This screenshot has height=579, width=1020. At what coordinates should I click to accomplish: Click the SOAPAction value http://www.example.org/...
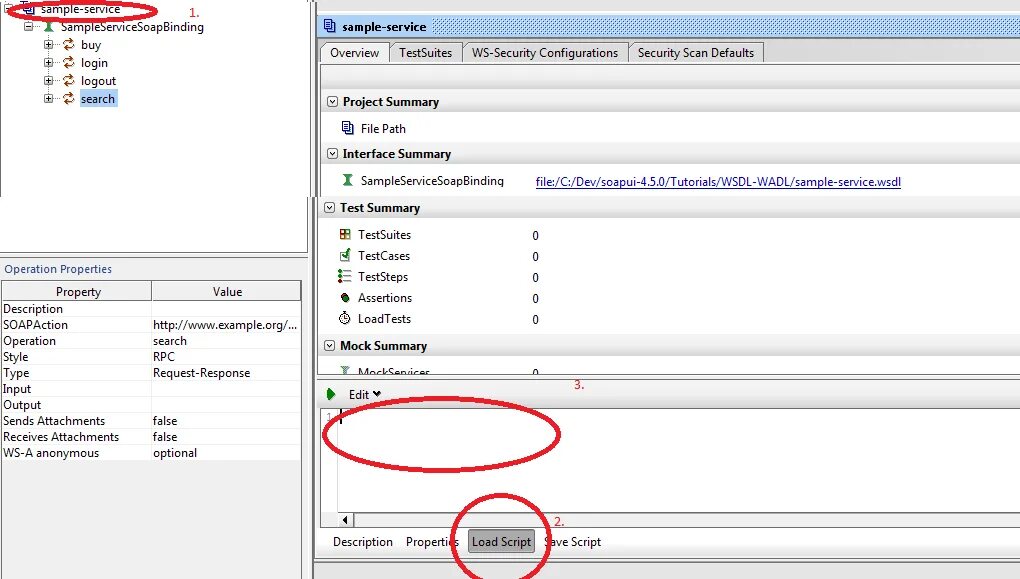coord(225,325)
